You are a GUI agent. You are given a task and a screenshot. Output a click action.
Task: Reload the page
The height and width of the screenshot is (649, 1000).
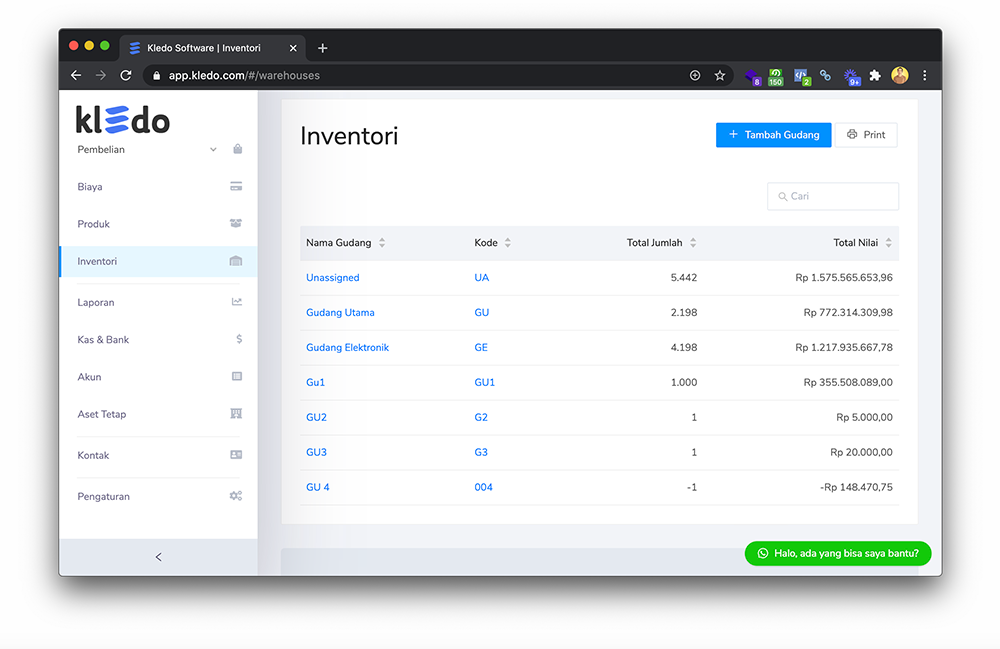point(126,75)
